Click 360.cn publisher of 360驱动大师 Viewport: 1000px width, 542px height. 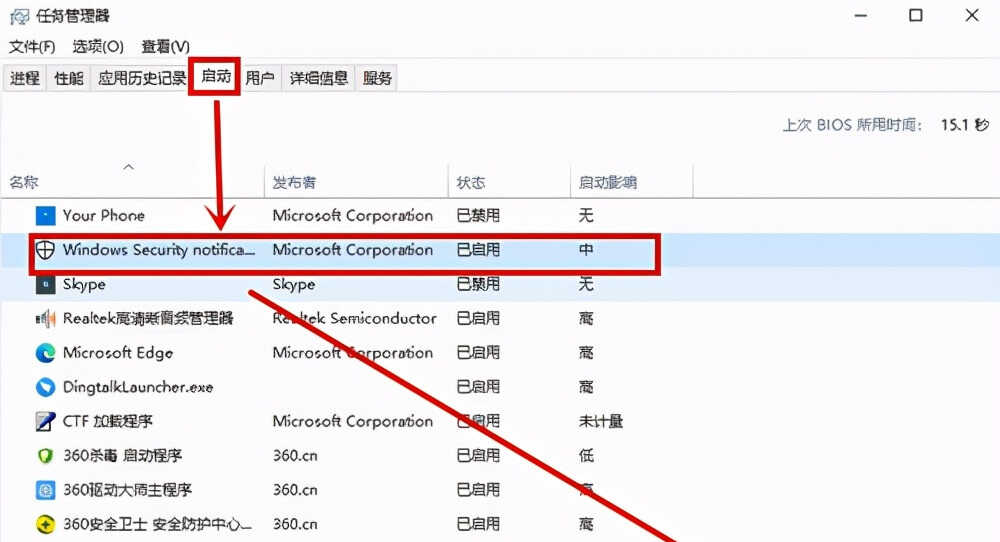coord(295,490)
